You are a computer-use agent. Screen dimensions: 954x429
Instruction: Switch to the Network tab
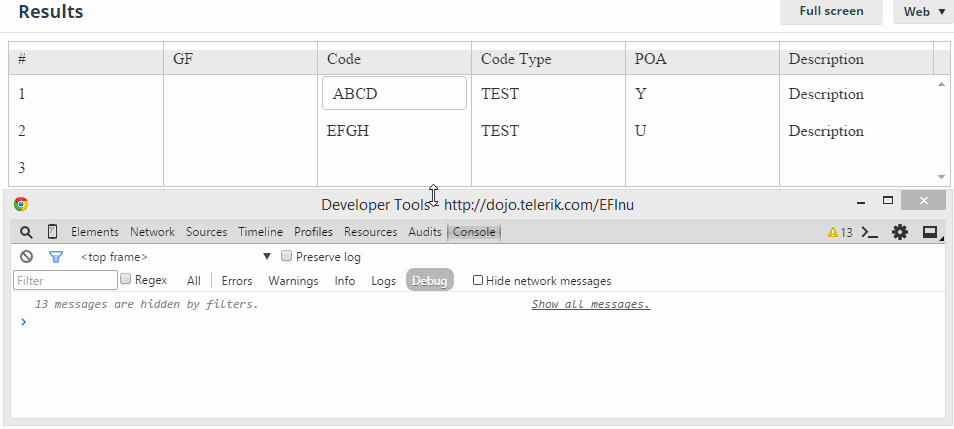click(x=152, y=232)
